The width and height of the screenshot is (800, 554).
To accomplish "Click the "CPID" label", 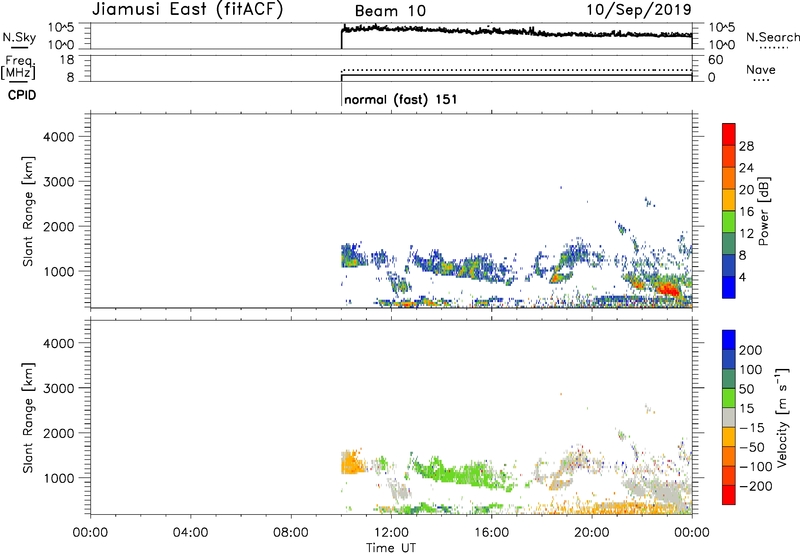I will [x=22, y=95].
